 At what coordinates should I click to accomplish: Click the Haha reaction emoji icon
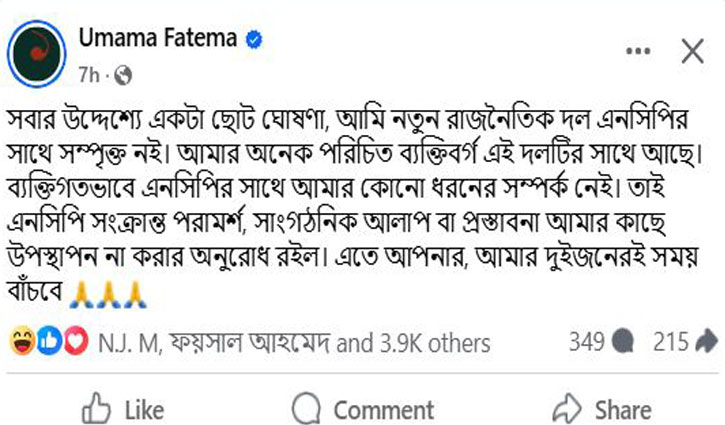(22, 341)
